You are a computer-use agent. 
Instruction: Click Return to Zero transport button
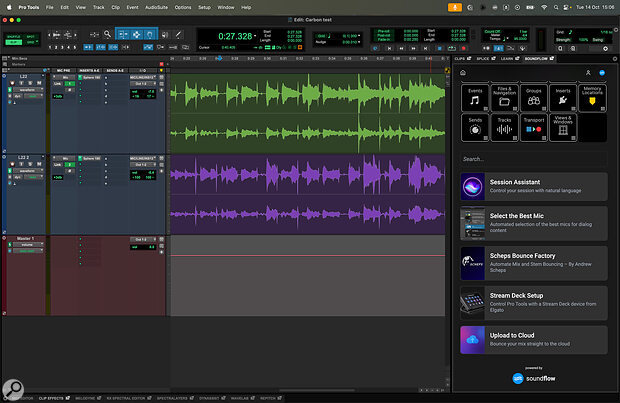coord(389,48)
